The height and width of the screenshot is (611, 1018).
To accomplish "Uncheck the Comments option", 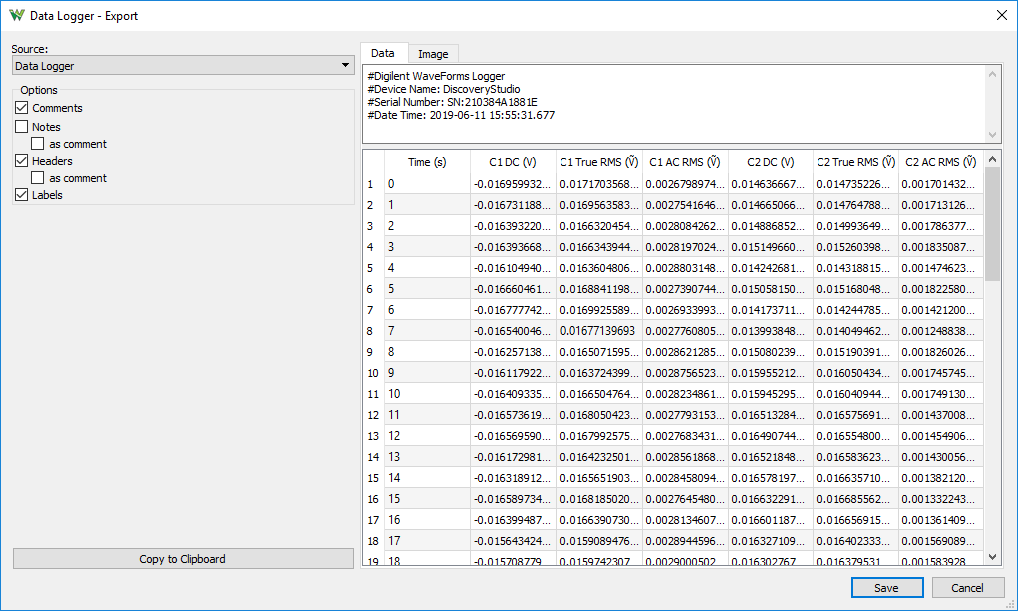I will [x=21, y=108].
